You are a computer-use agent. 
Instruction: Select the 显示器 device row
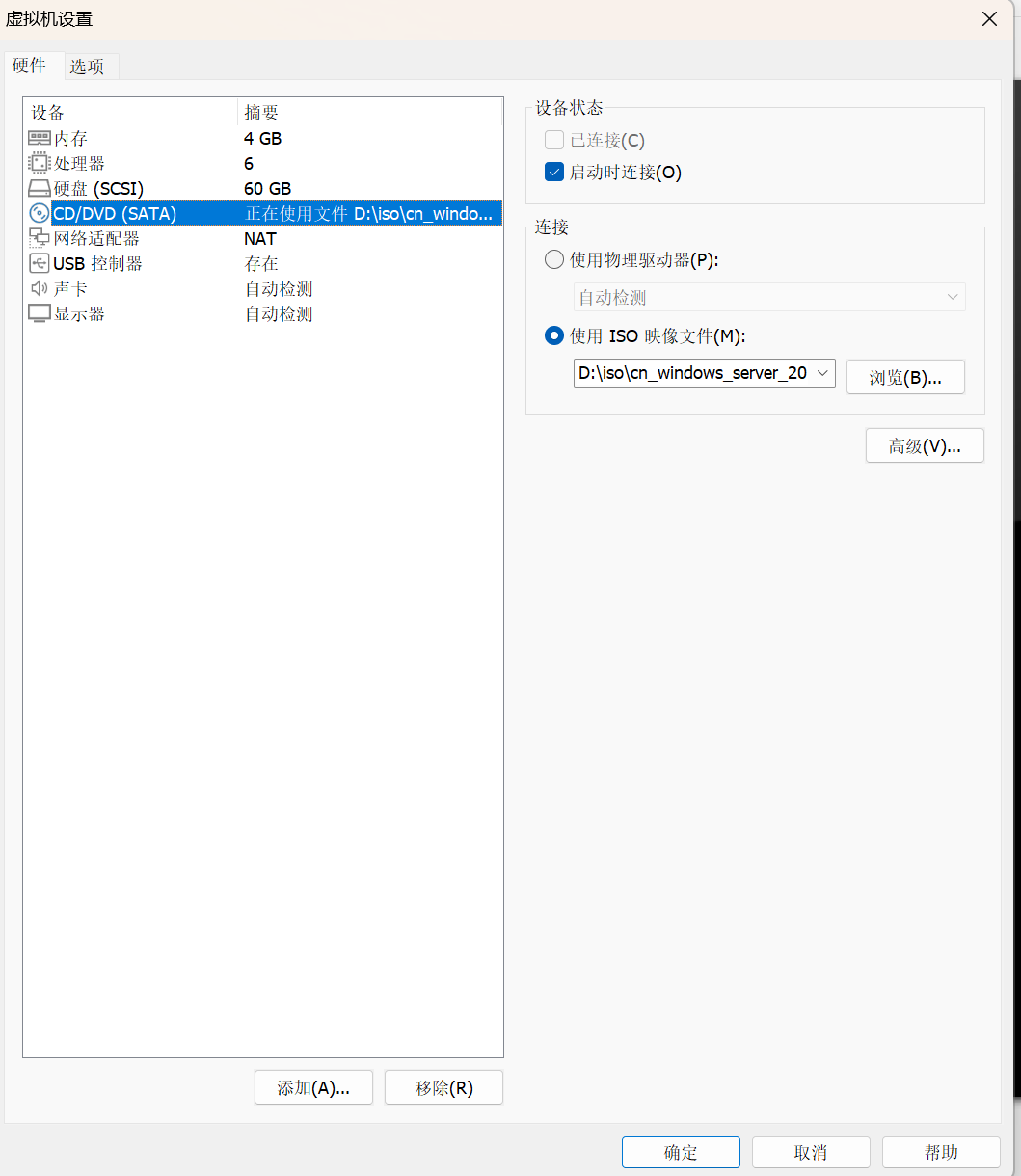(263, 314)
